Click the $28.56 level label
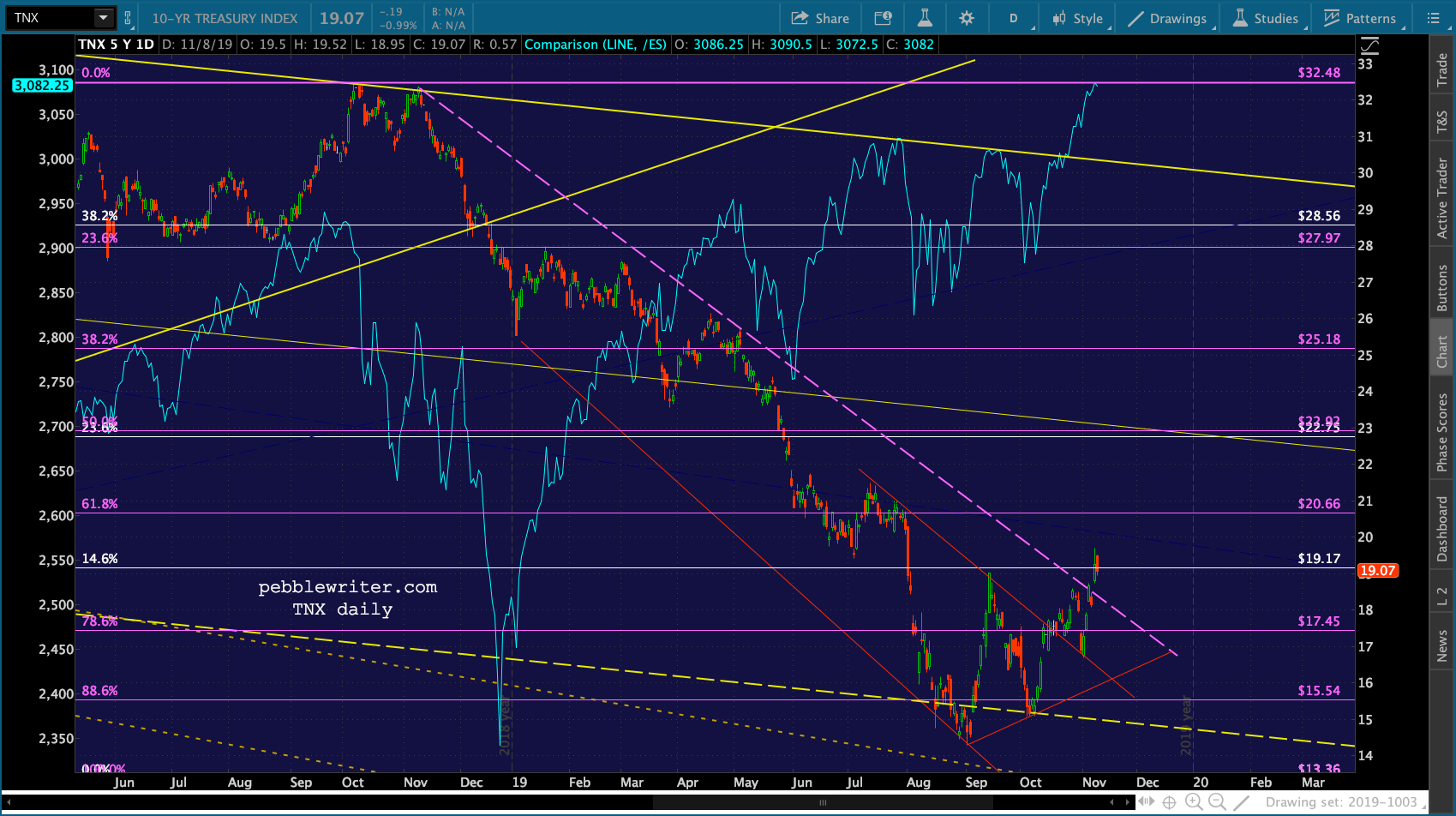This screenshot has width=1456, height=816. 1319,216
